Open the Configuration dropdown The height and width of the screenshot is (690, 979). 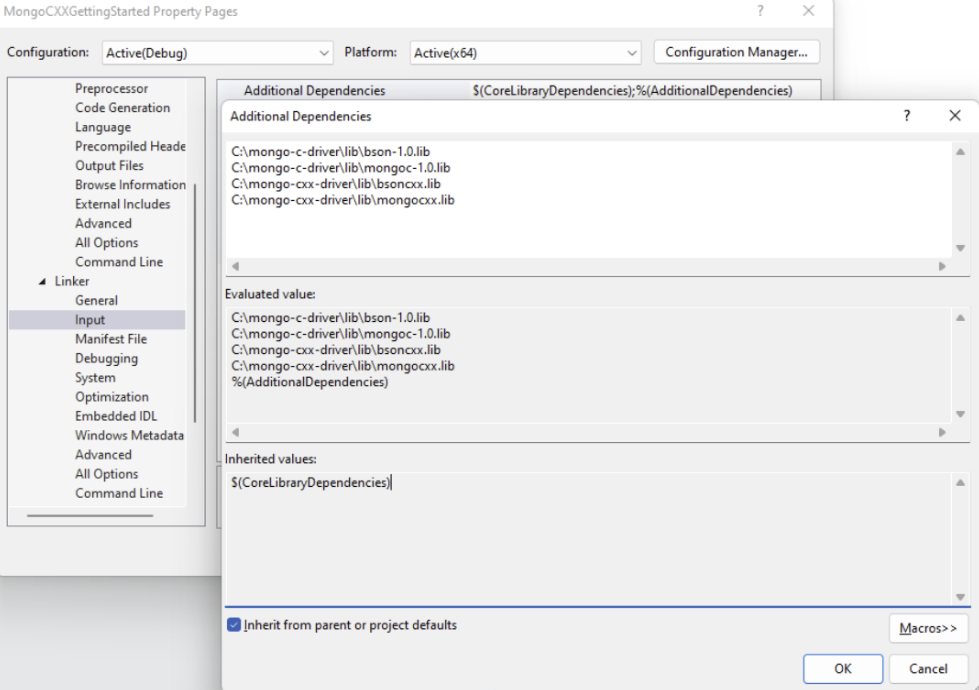(x=217, y=52)
